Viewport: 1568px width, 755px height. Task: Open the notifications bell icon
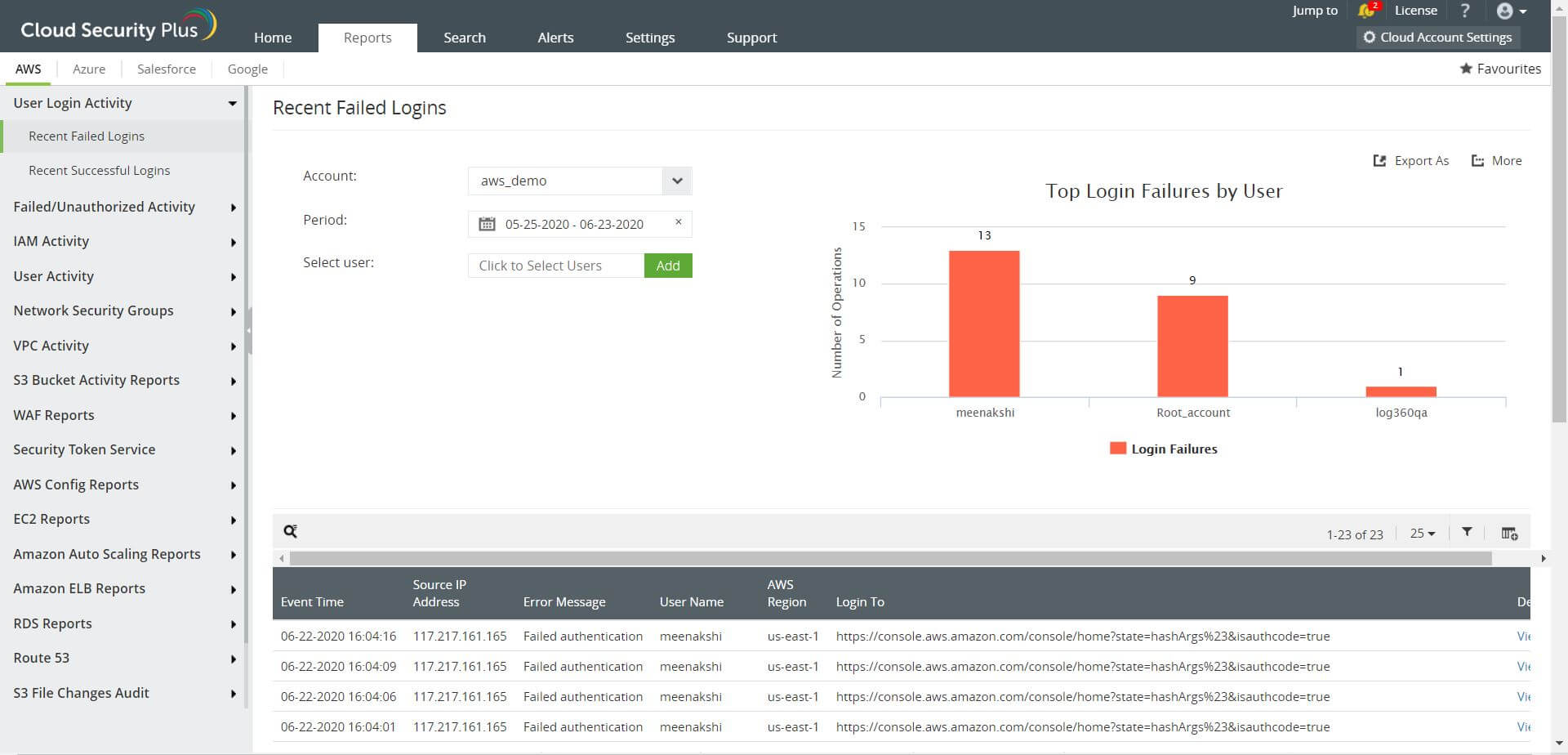[x=1367, y=11]
